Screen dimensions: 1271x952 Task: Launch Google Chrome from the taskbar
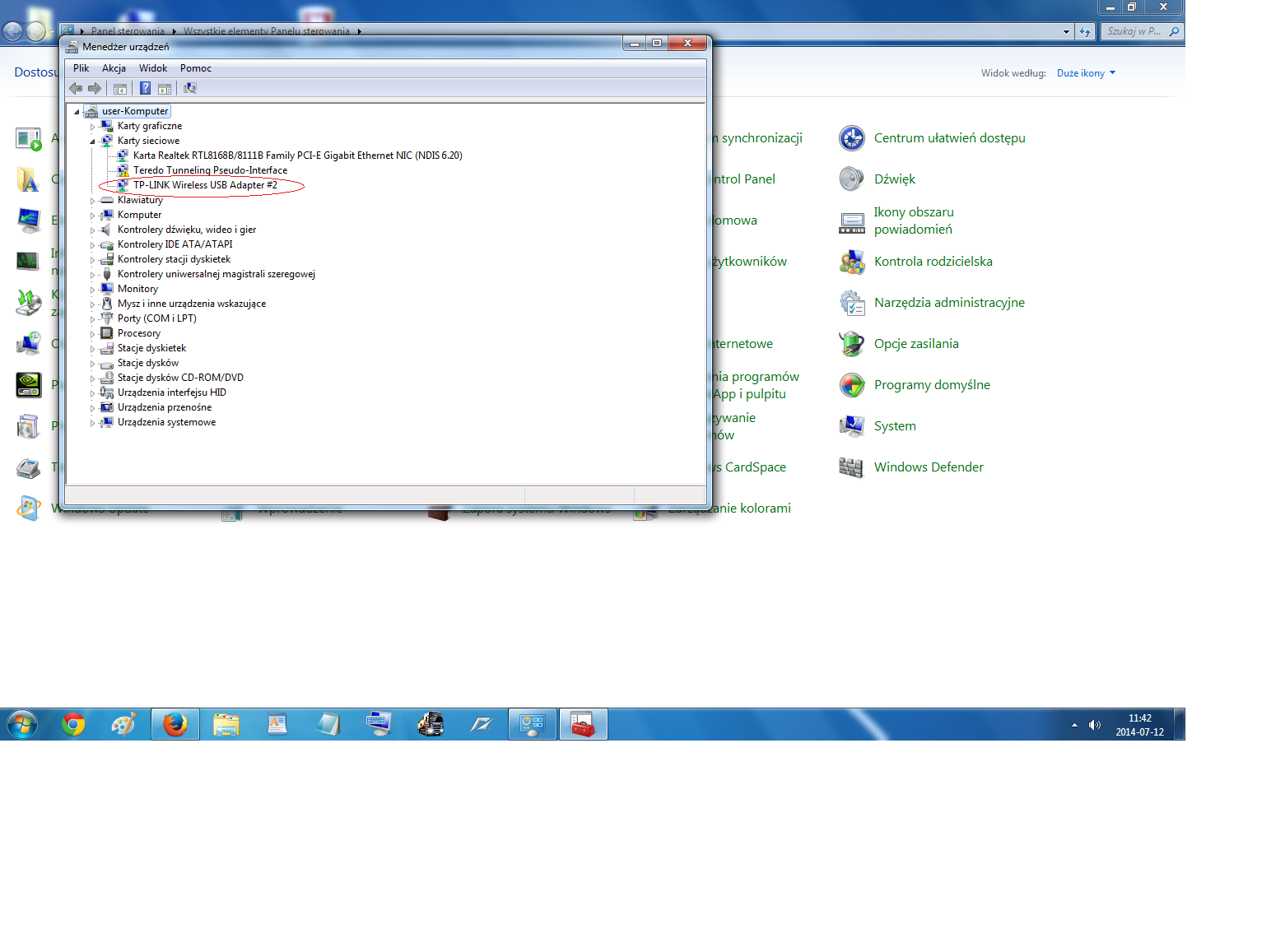73,724
